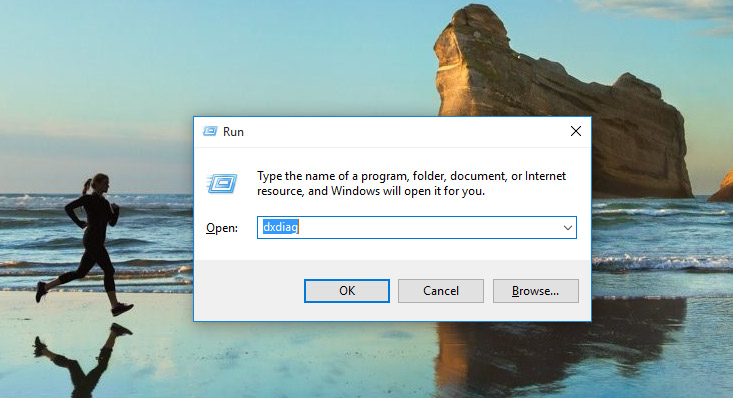733x398 pixels.
Task: Click the 'Type the name of a program' description
Action: point(411,183)
